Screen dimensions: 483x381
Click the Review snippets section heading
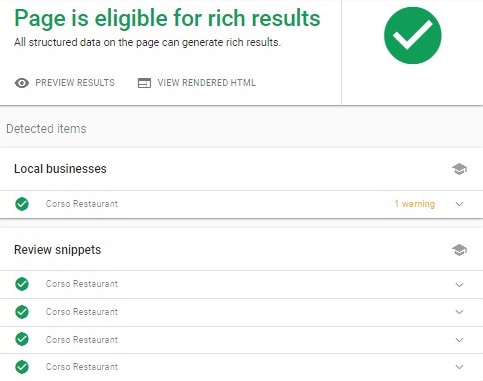(58, 250)
